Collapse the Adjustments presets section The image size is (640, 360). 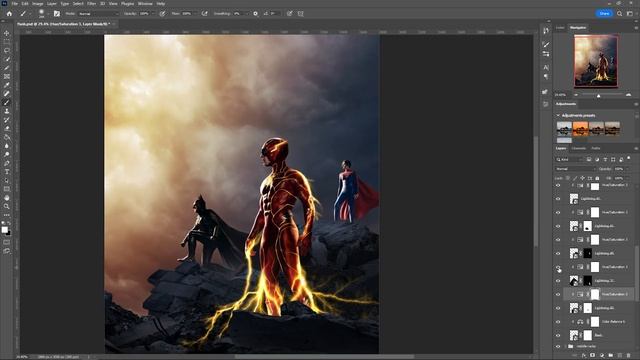558,116
